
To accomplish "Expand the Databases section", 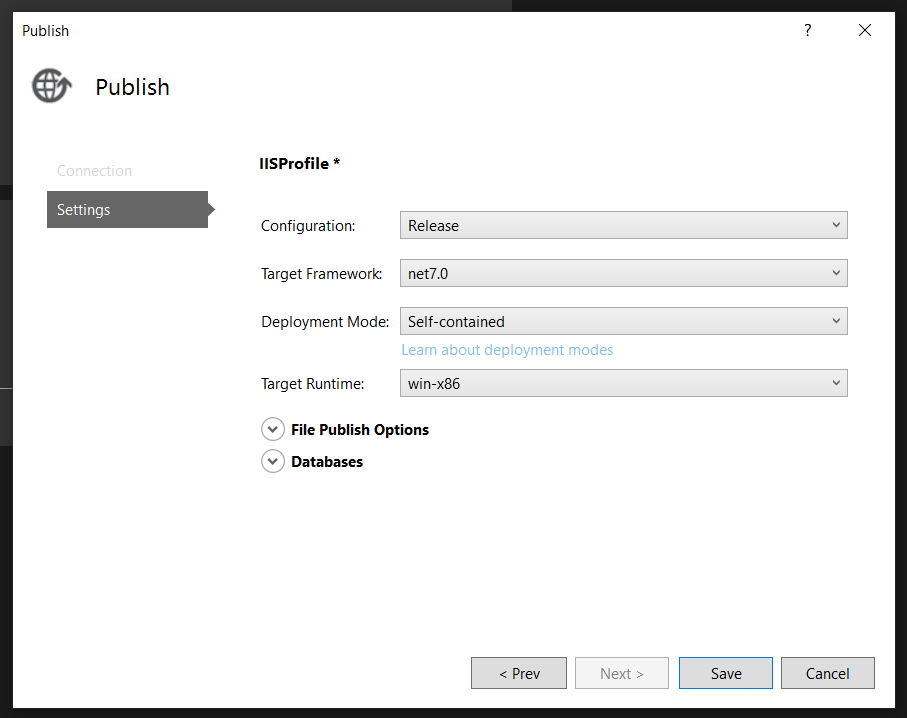I will 273,461.
